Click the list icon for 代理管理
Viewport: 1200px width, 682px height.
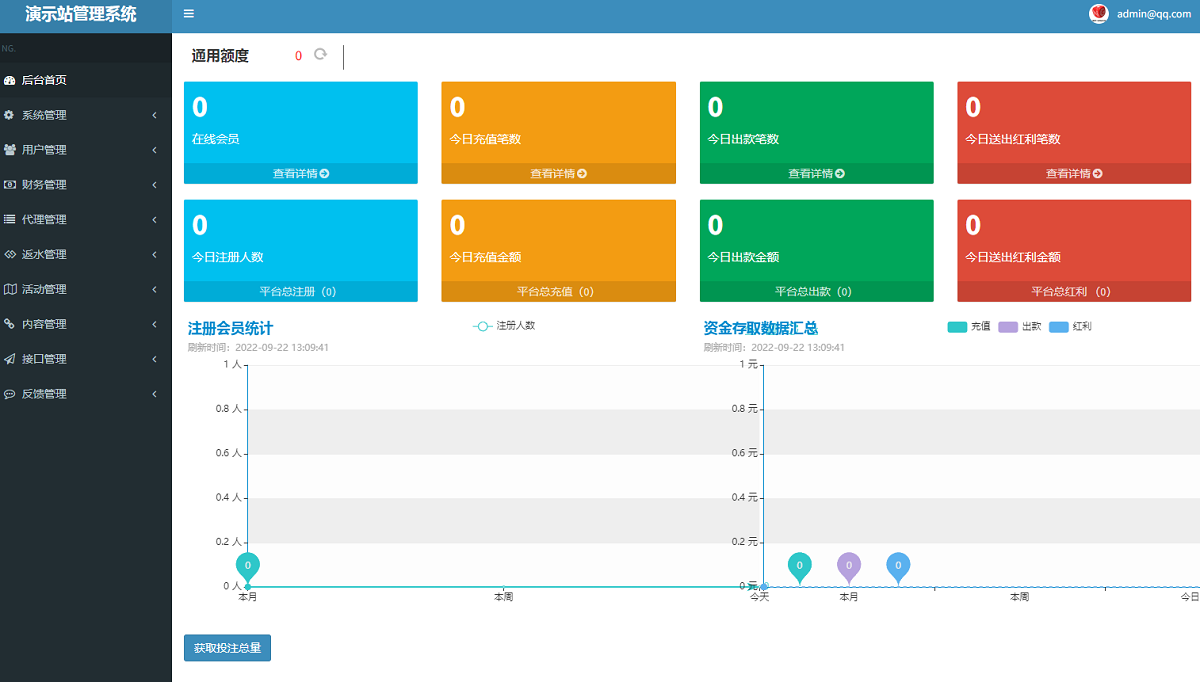pyautogui.click(x=9, y=219)
